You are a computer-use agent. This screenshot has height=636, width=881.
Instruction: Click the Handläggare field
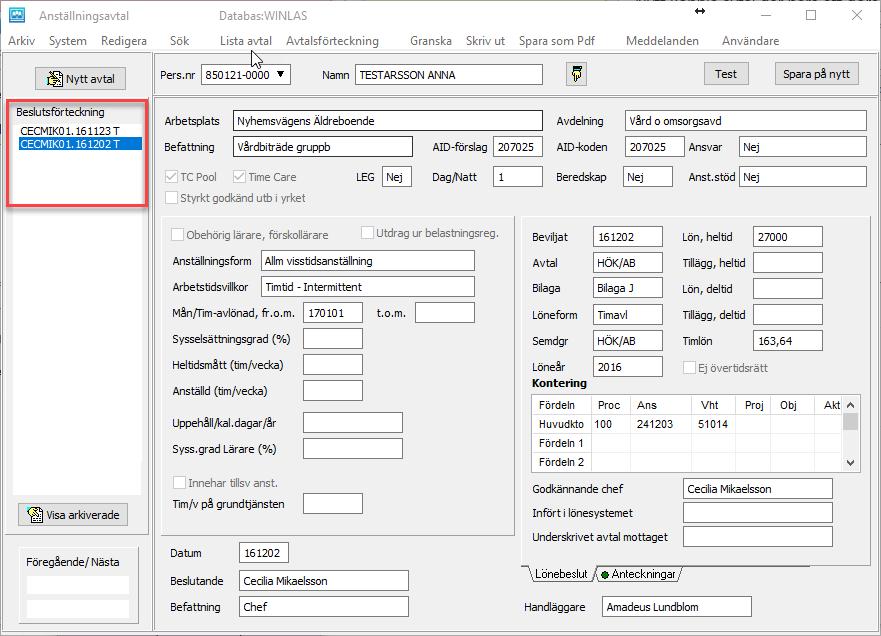click(x=676, y=607)
